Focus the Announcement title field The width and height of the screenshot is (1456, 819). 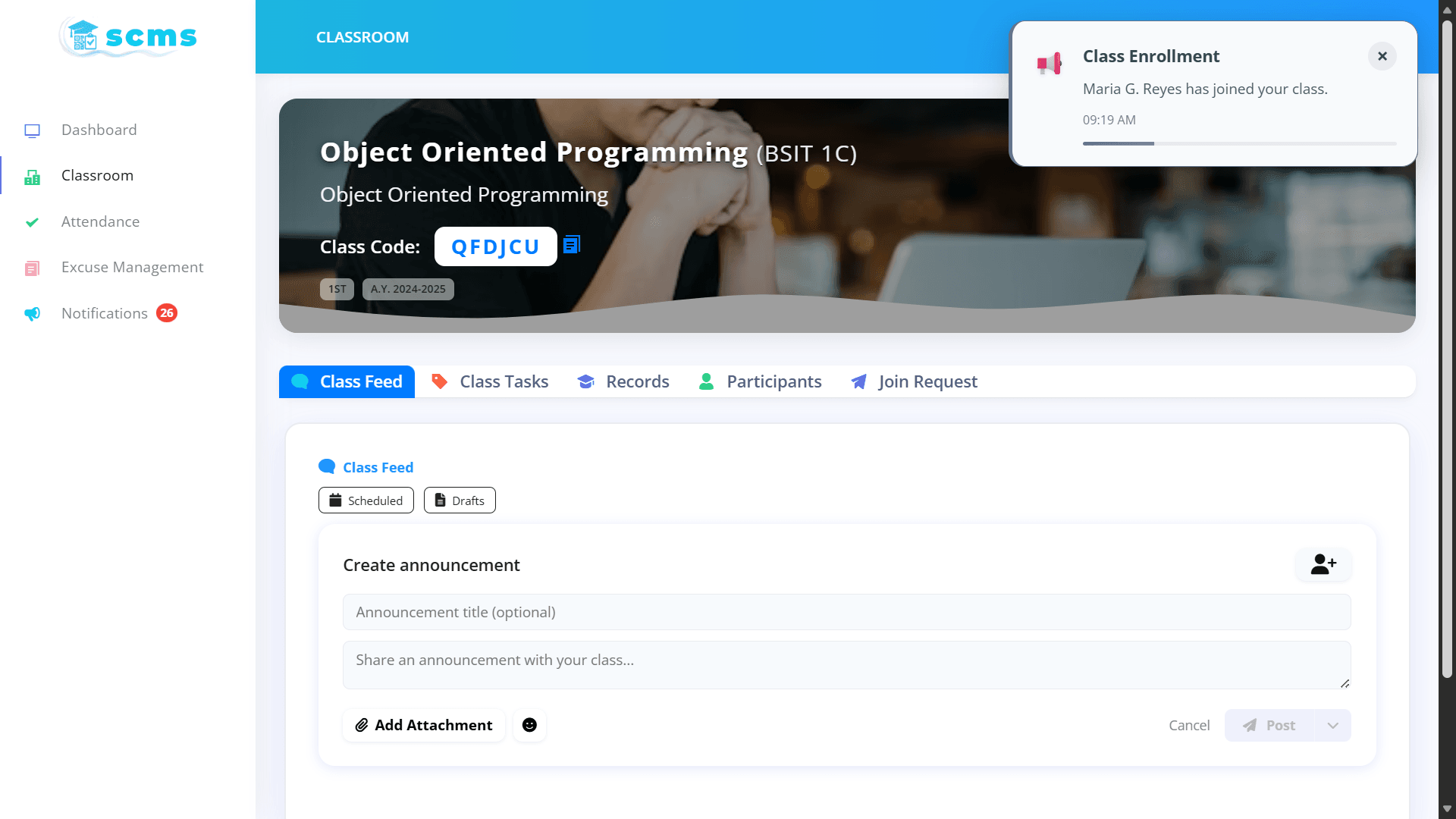846,612
